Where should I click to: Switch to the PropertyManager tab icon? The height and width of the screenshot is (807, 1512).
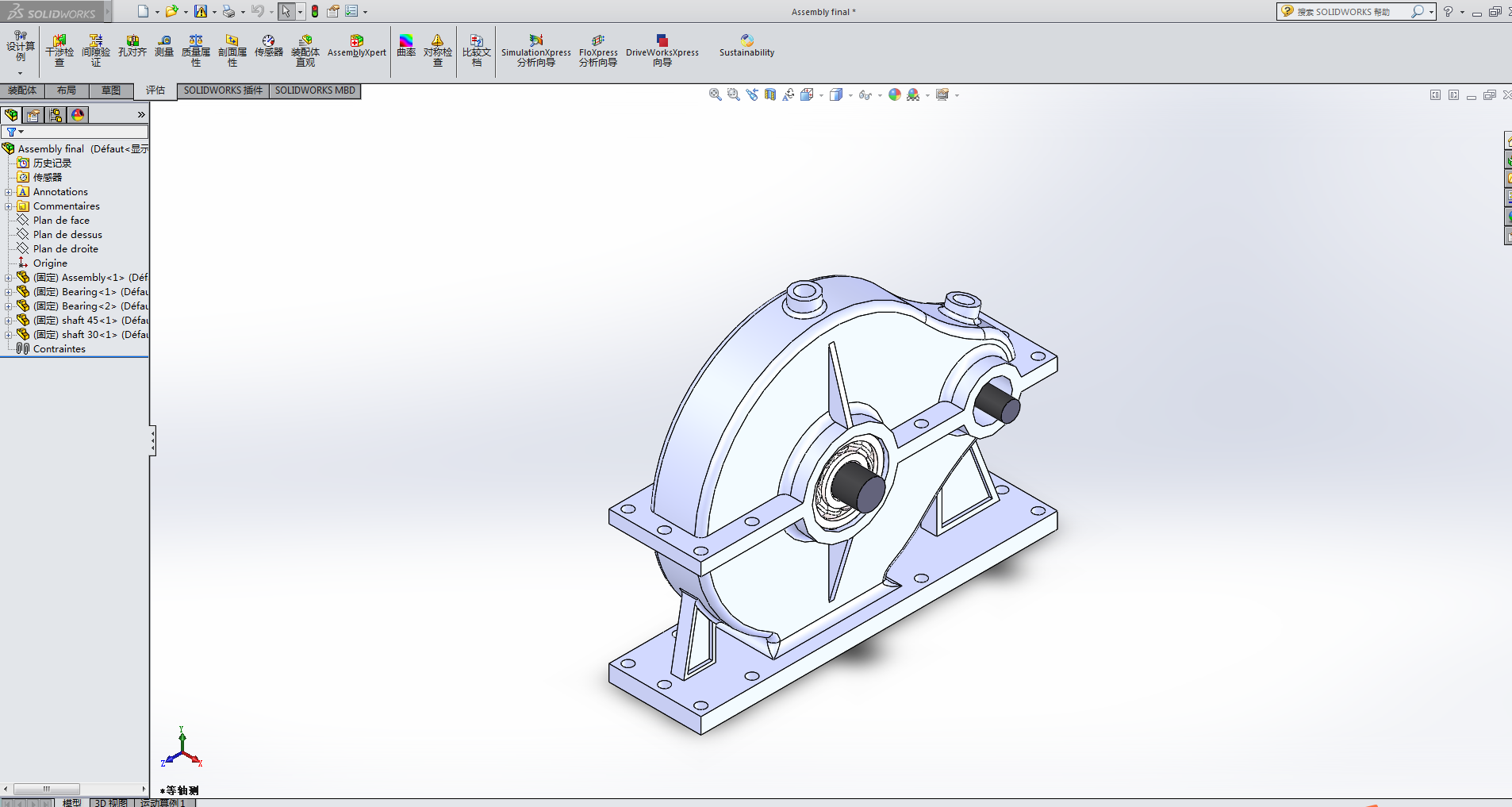pyautogui.click(x=33, y=115)
